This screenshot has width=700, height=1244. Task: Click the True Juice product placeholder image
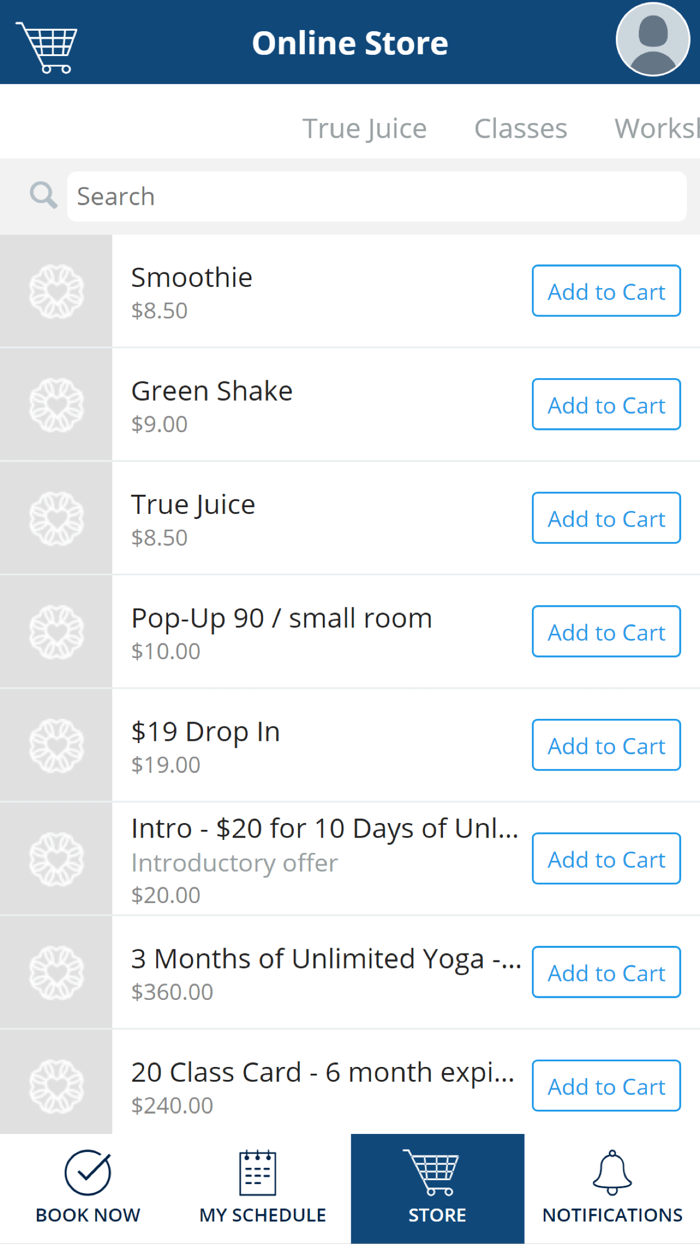pos(56,518)
